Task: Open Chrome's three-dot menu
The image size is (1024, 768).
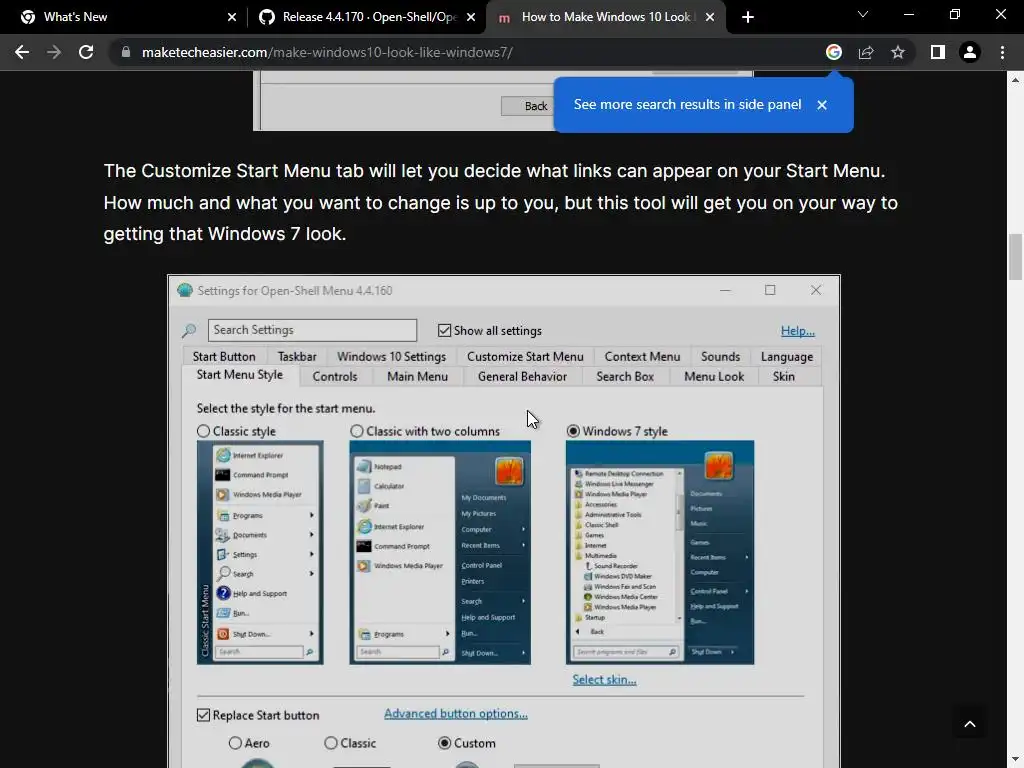Action: tap(1002, 52)
